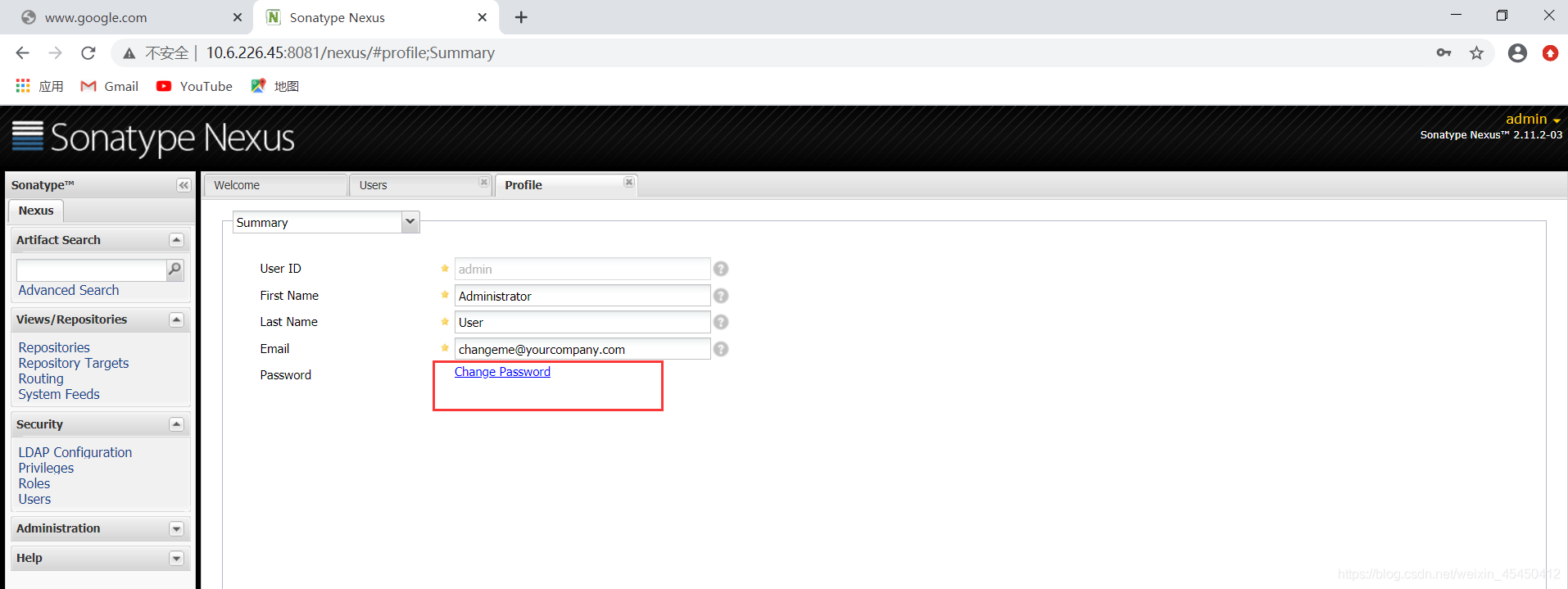
Task: Open Advanced Search link
Action: pyautogui.click(x=69, y=290)
